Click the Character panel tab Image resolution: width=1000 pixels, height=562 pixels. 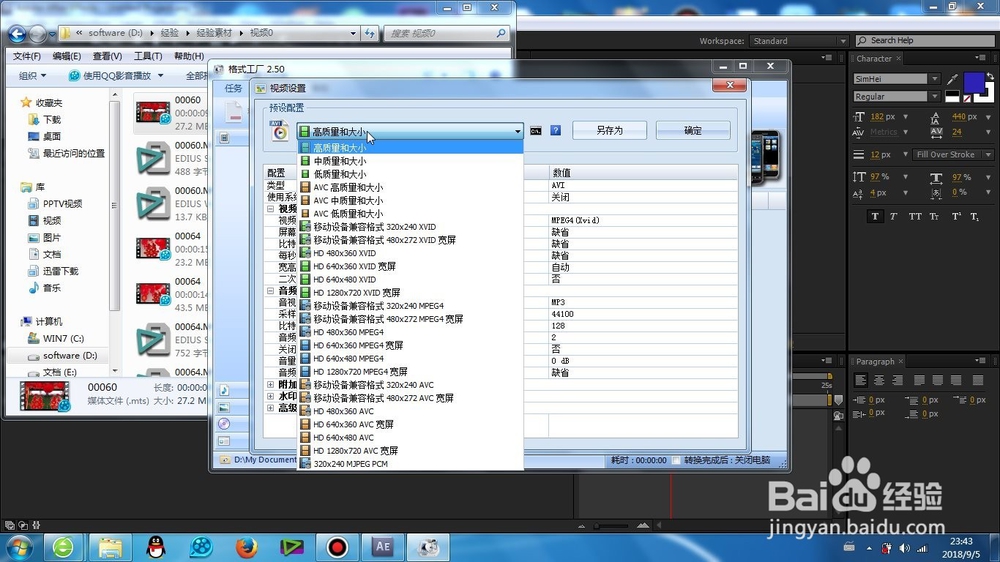(874, 59)
